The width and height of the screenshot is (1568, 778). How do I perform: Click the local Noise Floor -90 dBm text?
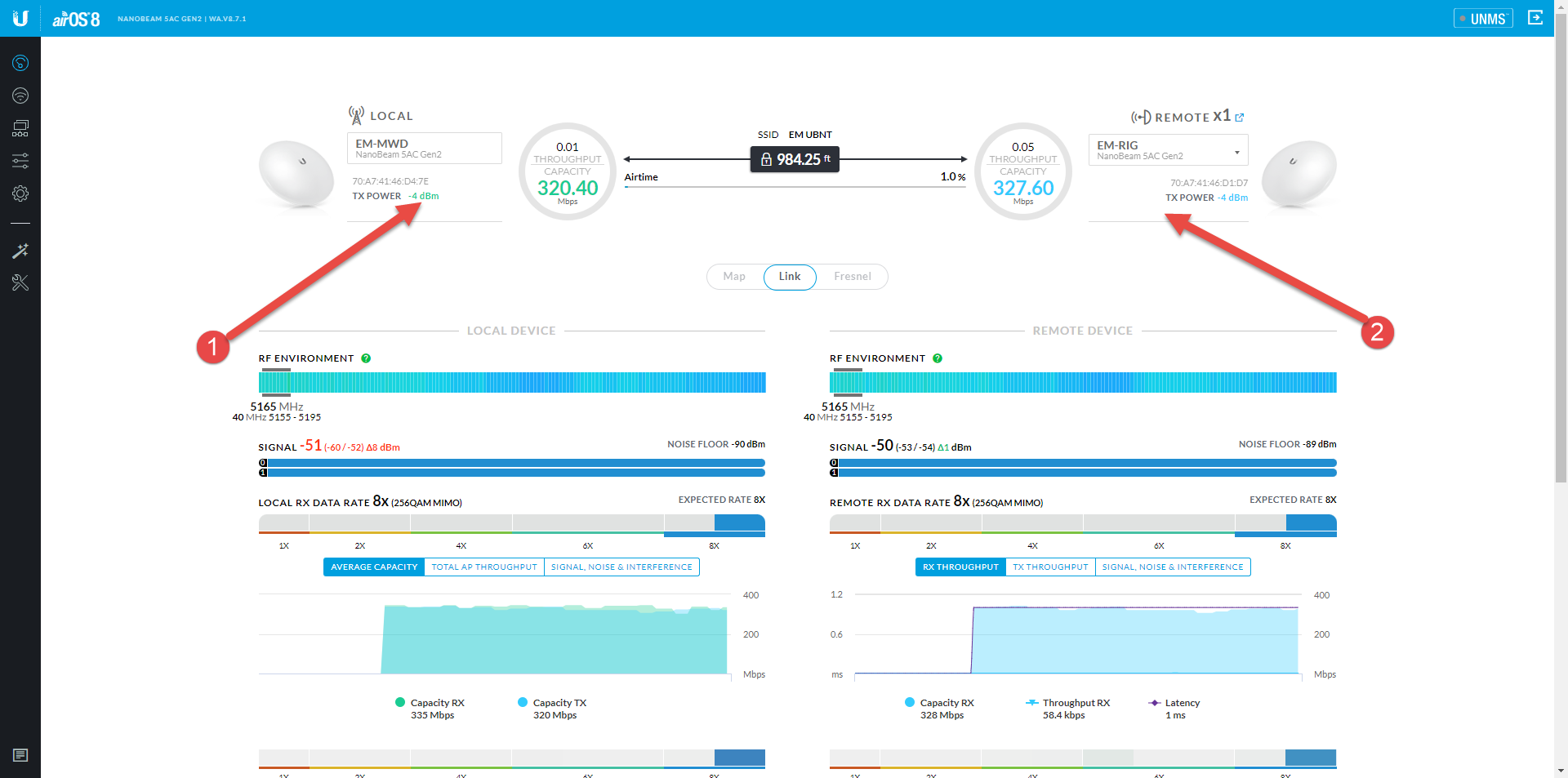click(716, 444)
